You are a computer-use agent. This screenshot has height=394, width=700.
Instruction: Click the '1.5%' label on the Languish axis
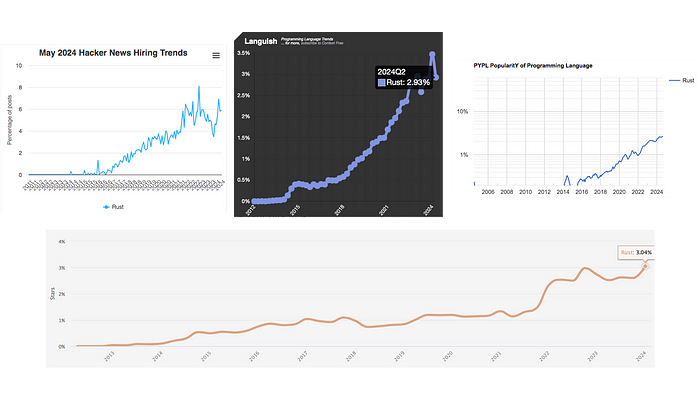[x=244, y=138]
